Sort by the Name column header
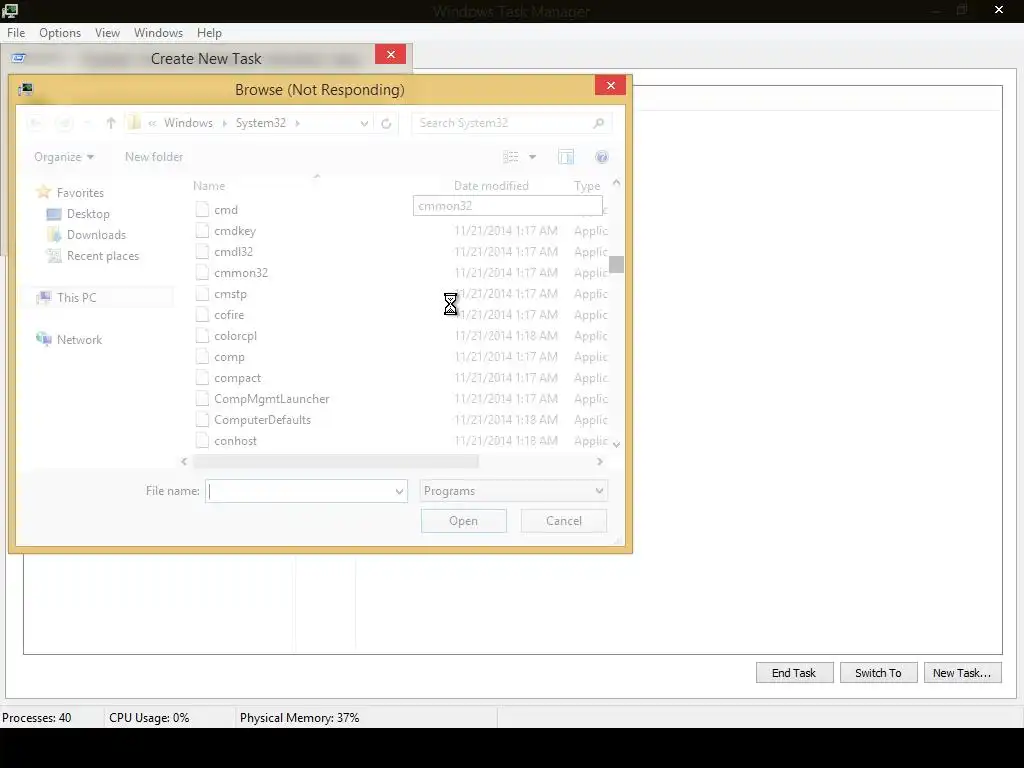Viewport: 1024px width, 768px height. 209,185
